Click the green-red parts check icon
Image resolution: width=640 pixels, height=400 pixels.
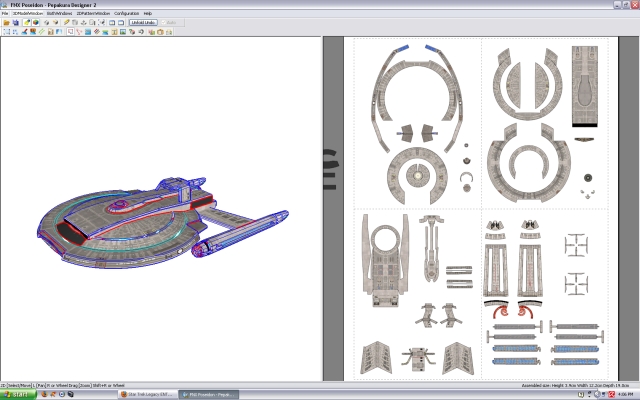132,31
